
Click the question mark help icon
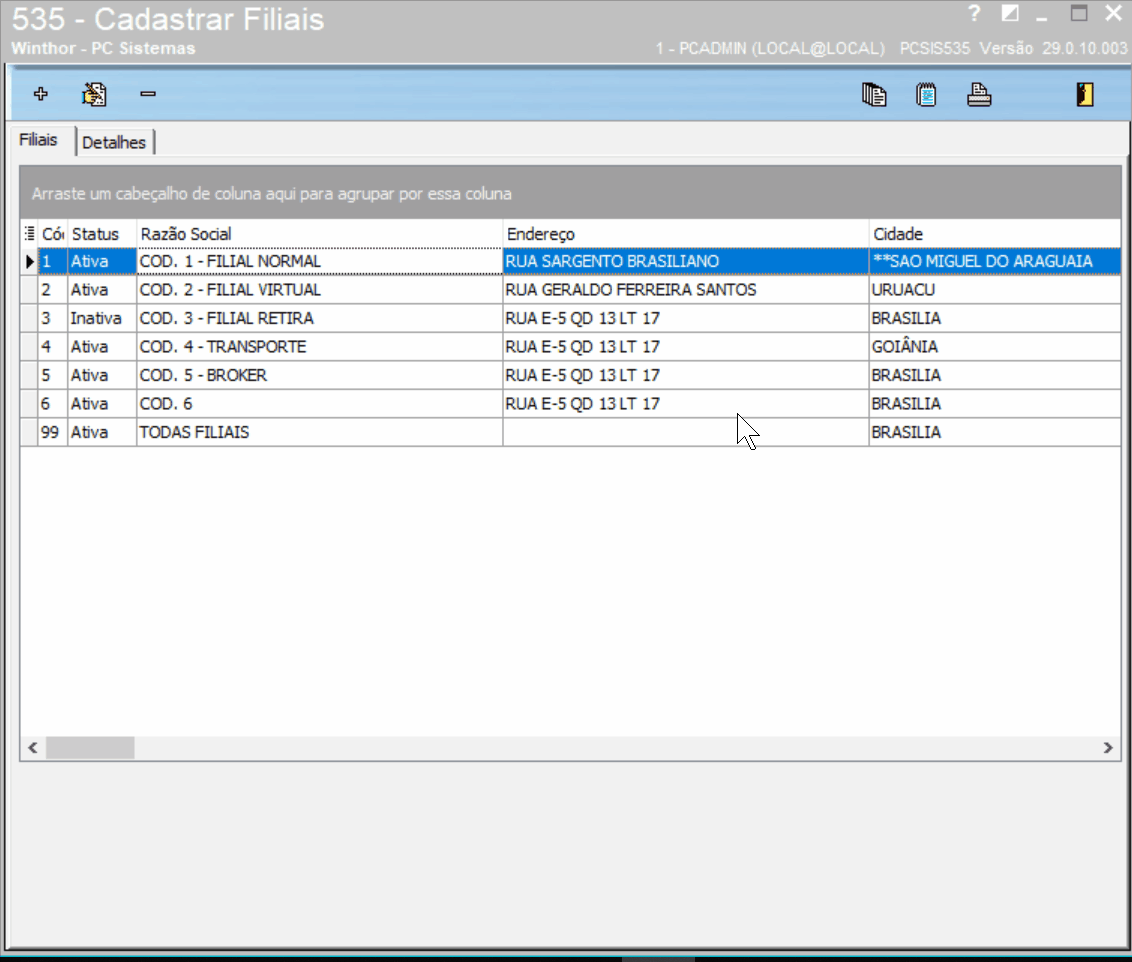click(x=974, y=13)
